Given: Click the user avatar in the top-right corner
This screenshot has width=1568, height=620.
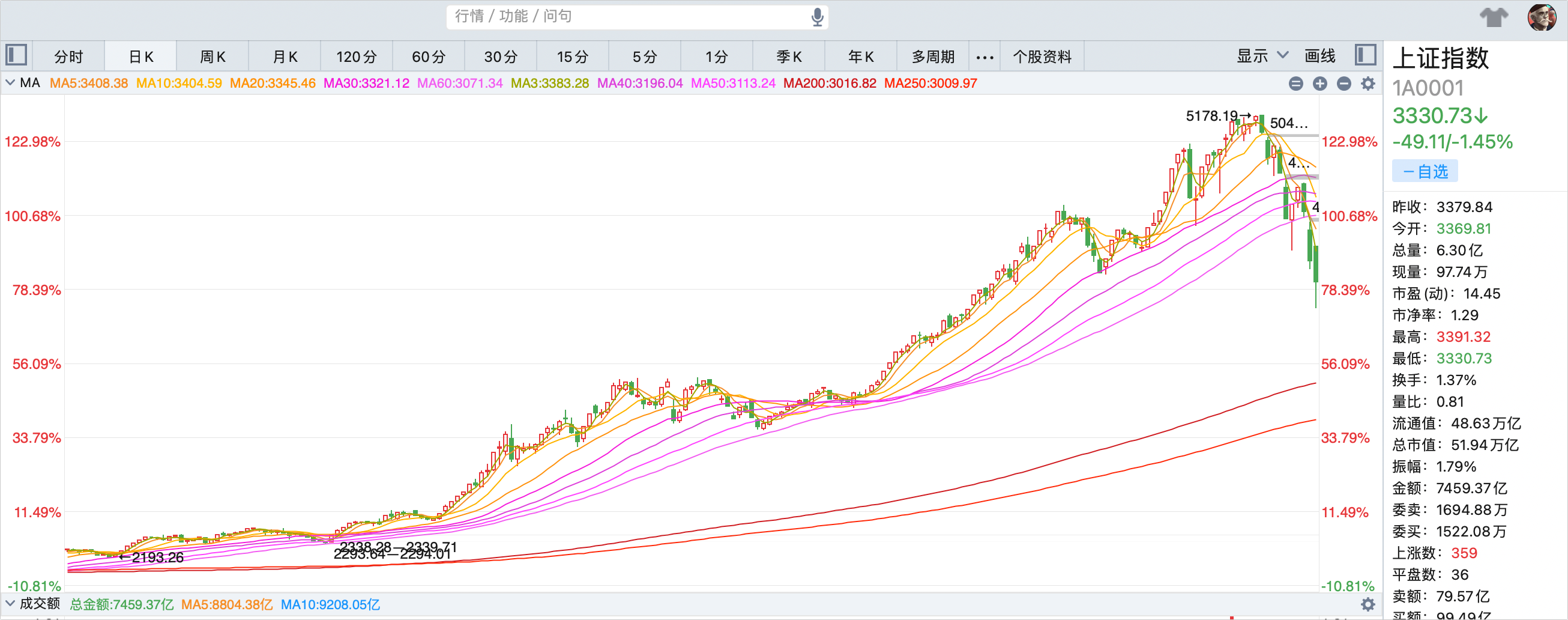Looking at the screenshot, I should [1541, 17].
